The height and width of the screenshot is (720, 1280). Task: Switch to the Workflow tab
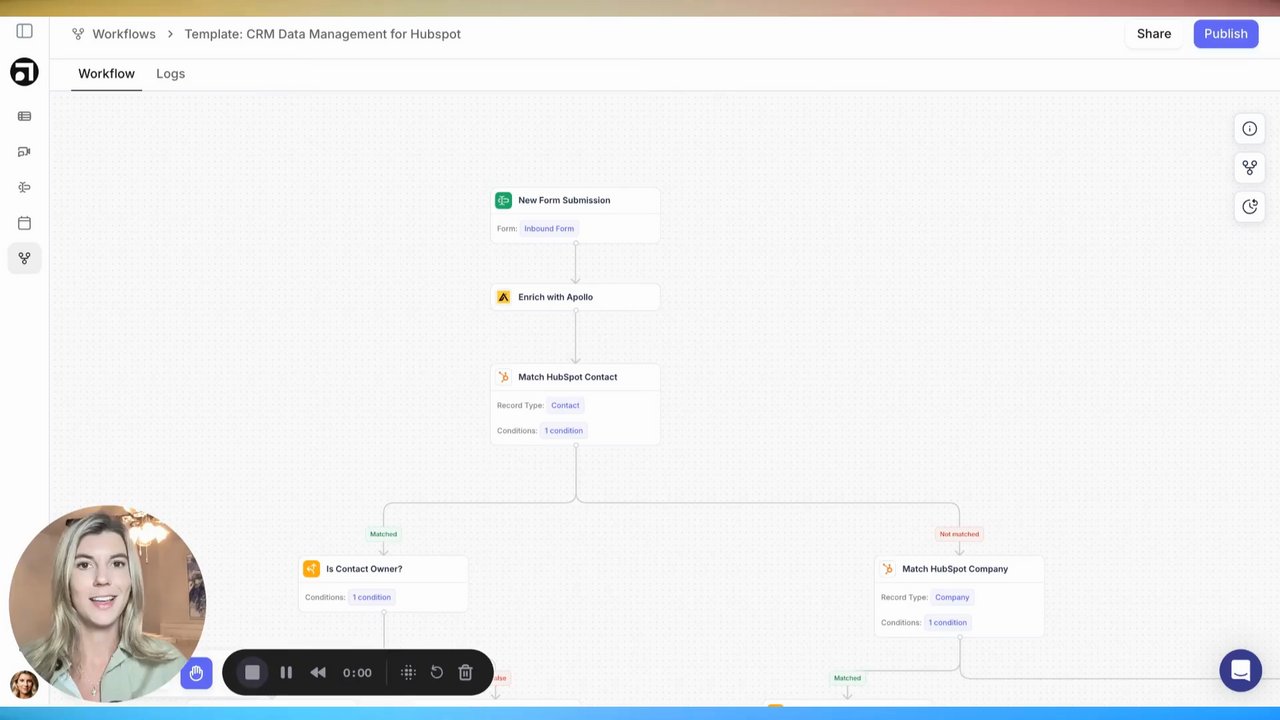[106, 74]
